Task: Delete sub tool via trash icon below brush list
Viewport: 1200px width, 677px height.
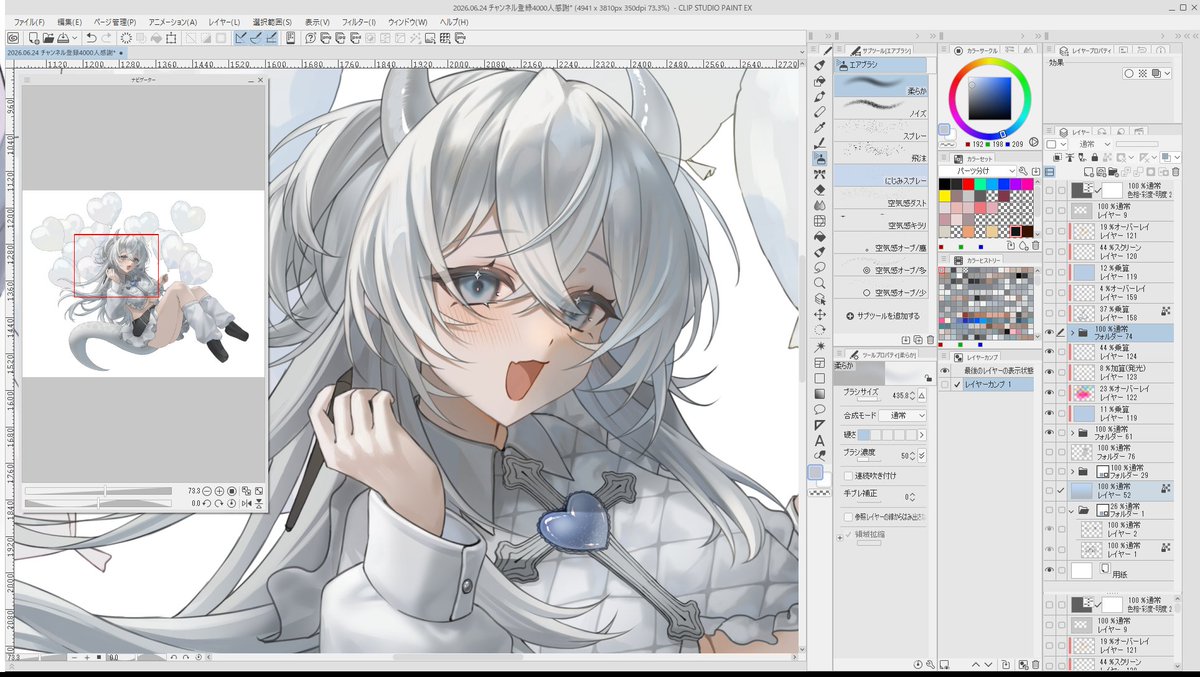Action: coord(931,339)
